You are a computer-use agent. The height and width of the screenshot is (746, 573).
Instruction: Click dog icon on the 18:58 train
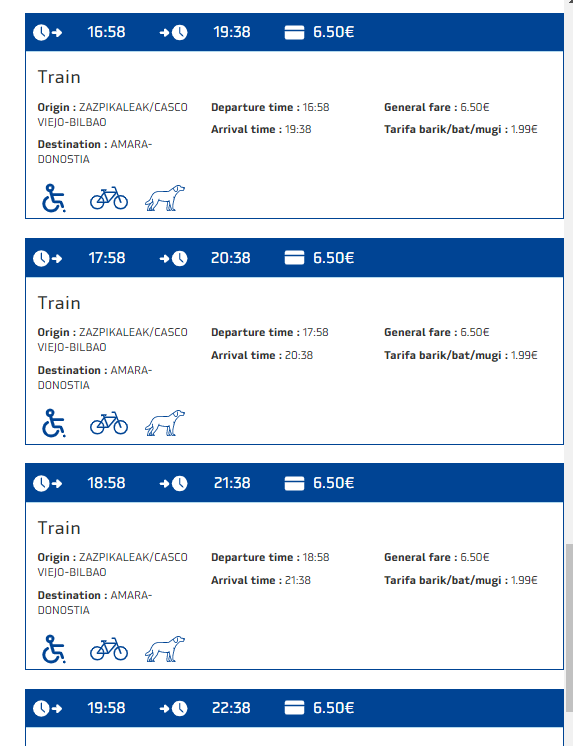165,649
